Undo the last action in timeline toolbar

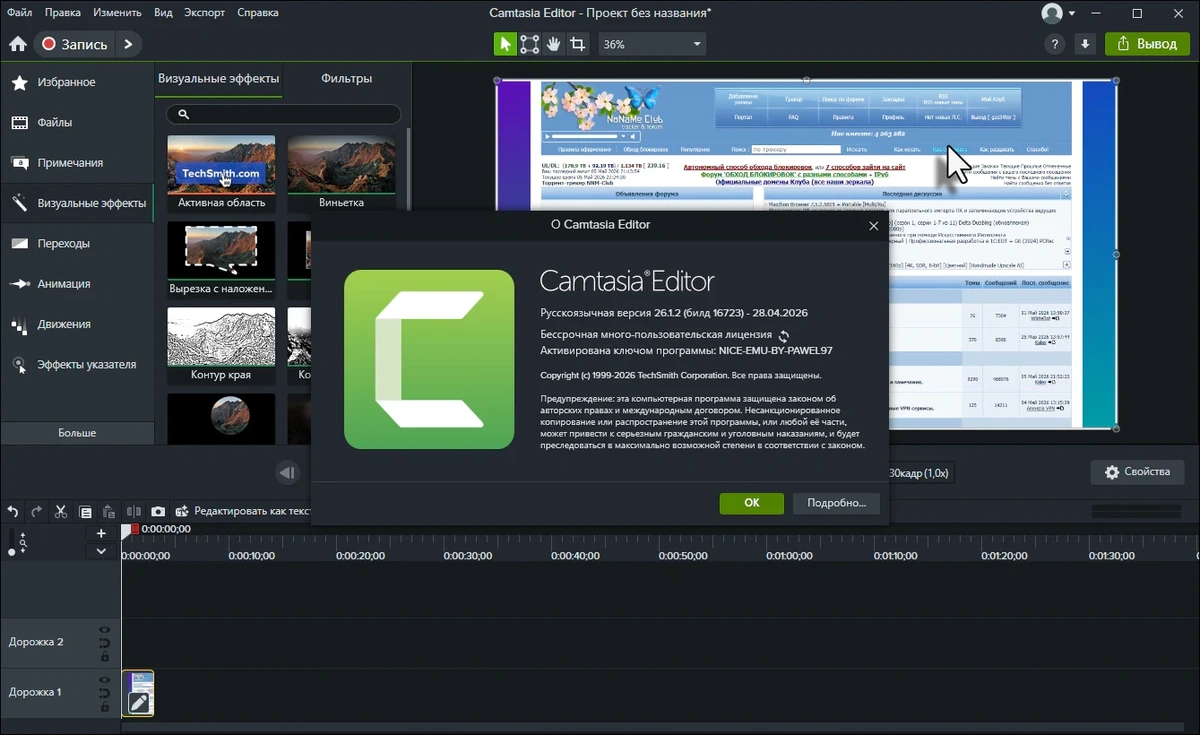pyautogui.click(x=13, y=511)
